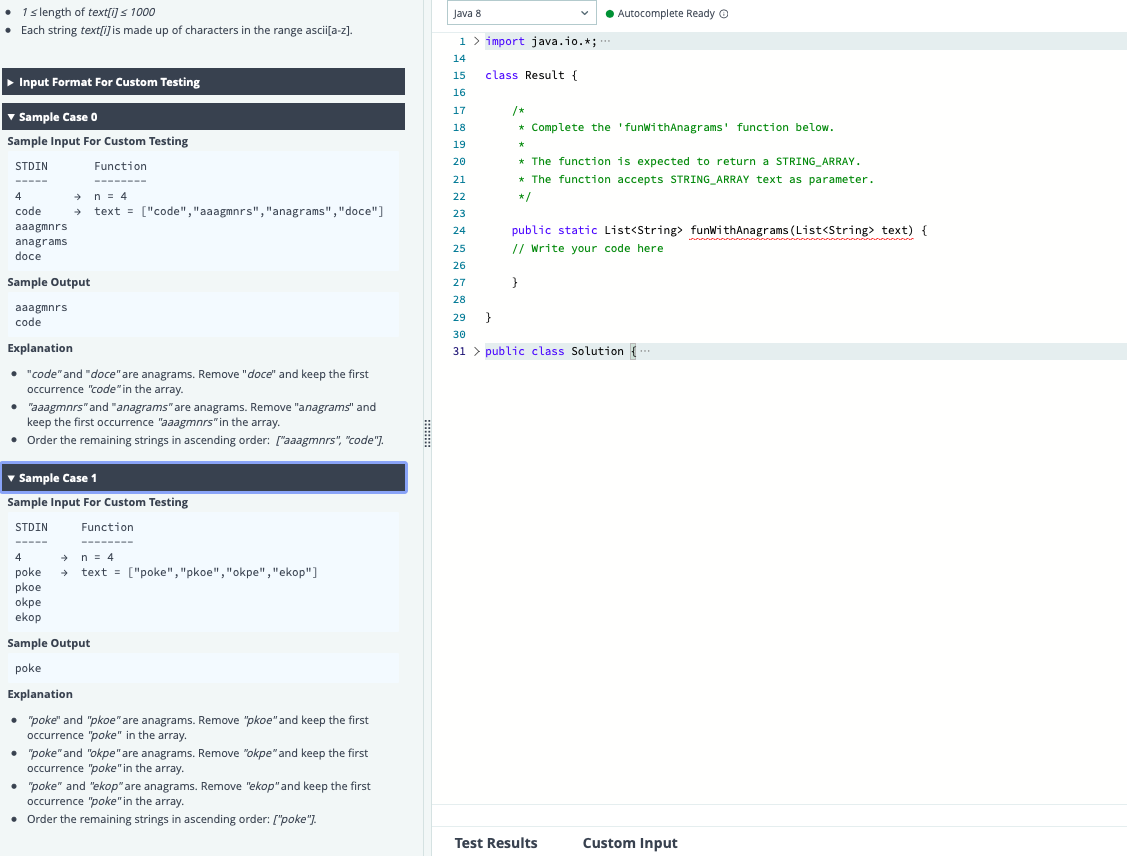Expand Input Format For Custom Testing section

click(x=203, y=82)
